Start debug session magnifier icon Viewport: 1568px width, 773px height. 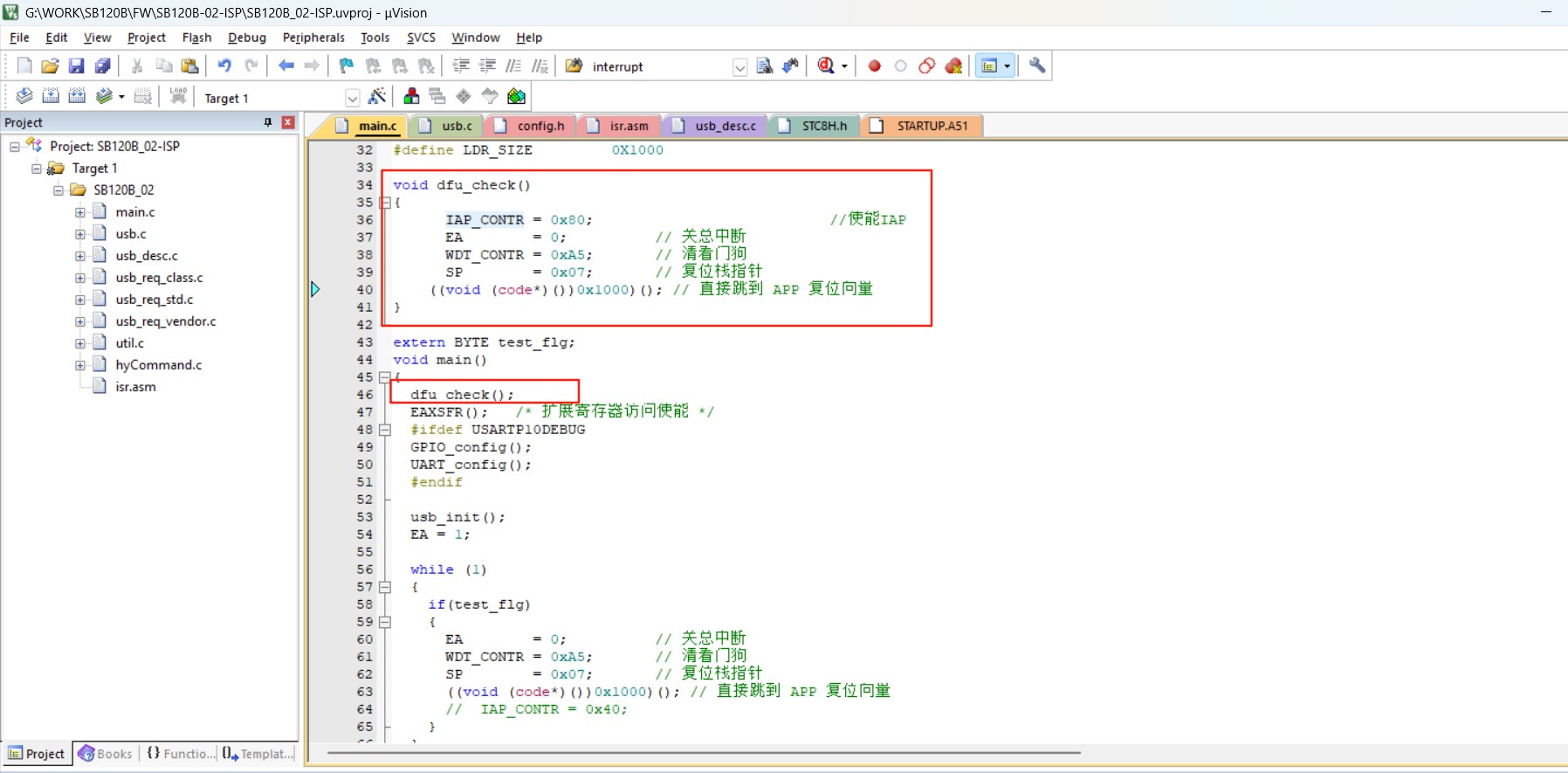(826, 66)
